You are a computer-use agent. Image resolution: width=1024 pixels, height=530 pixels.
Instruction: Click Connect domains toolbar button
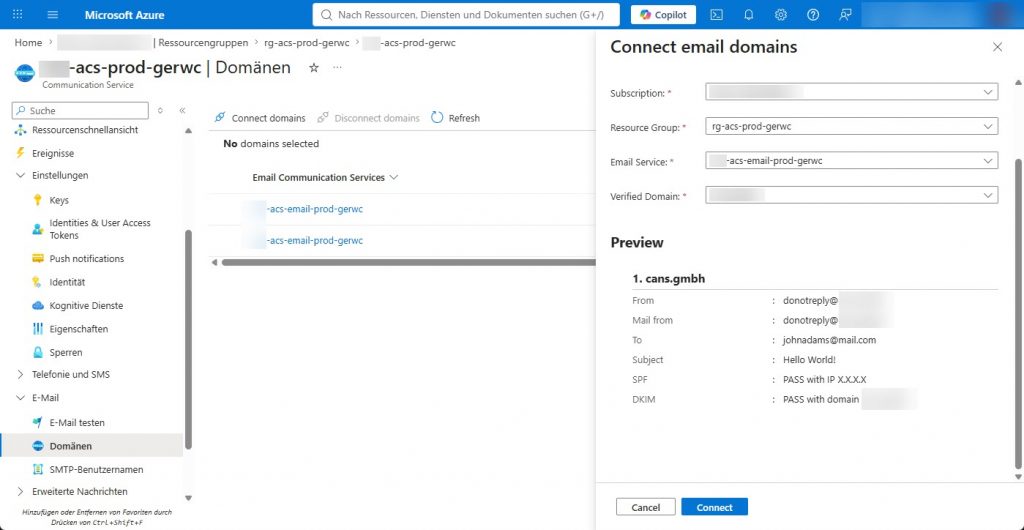coord(260,118)
